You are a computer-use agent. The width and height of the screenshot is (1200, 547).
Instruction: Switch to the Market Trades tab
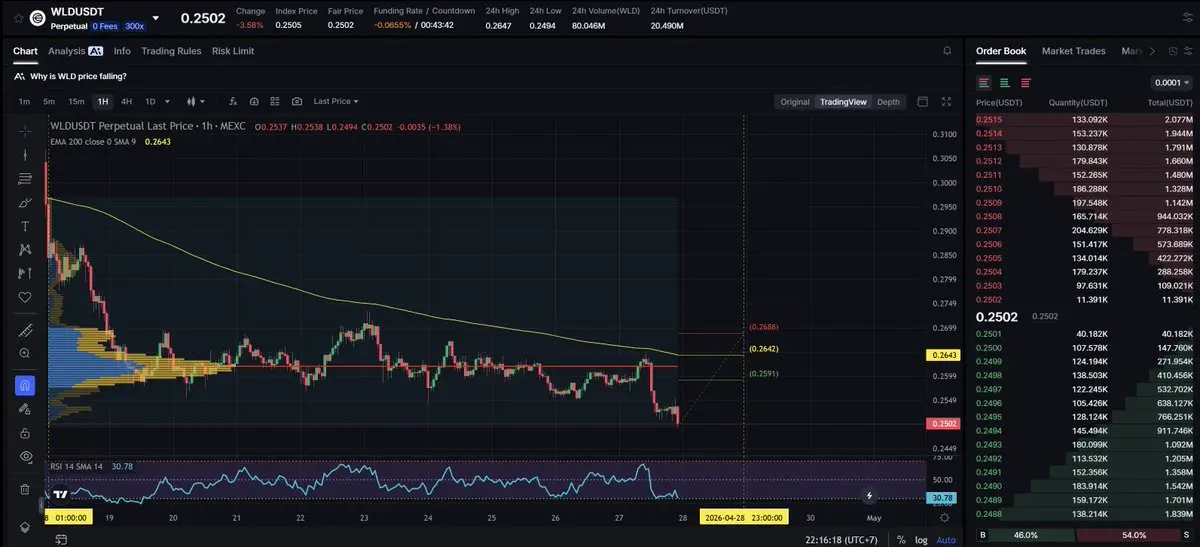(x=1073, y=50)
